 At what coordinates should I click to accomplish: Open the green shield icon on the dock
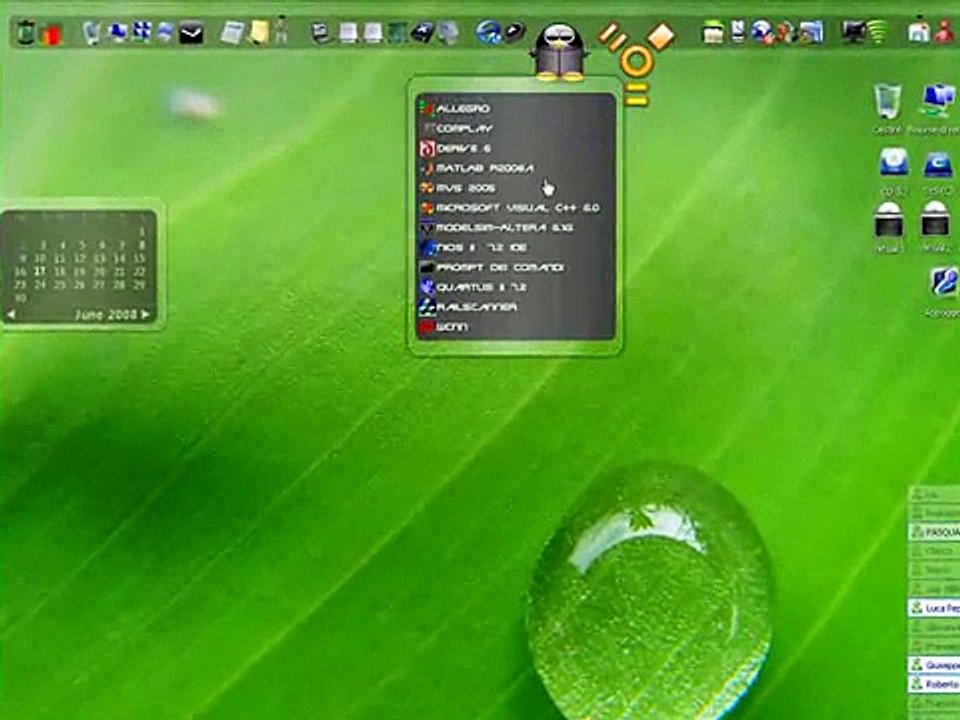(26, 32)
